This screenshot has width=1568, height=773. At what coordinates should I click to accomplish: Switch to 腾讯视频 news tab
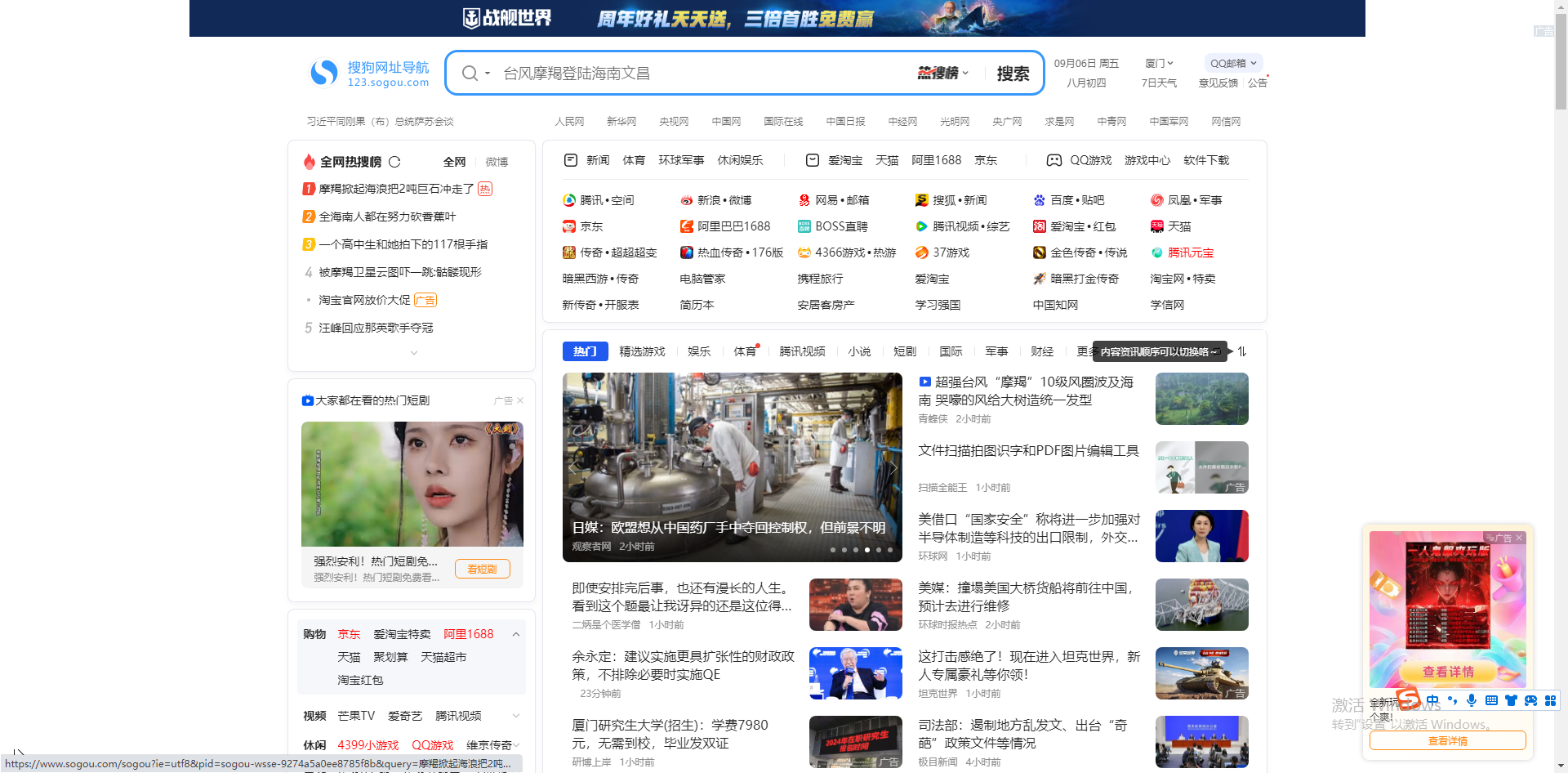(x=802, y=351)
